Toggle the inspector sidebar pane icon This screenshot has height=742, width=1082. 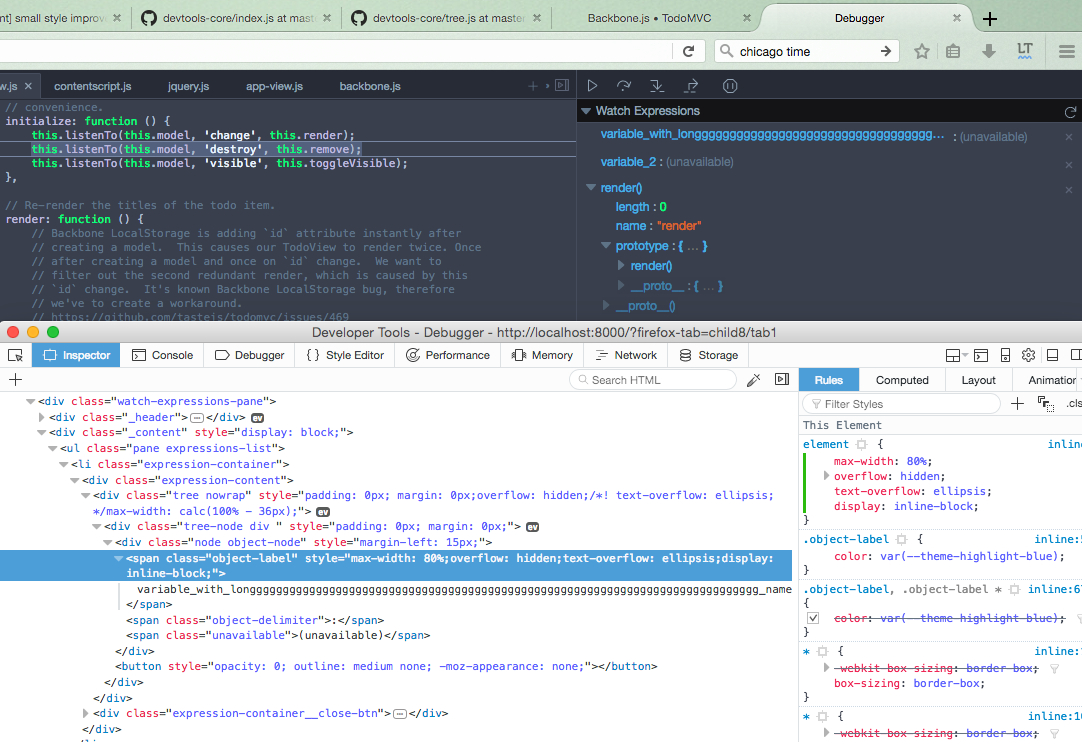(x=782, y=379)
